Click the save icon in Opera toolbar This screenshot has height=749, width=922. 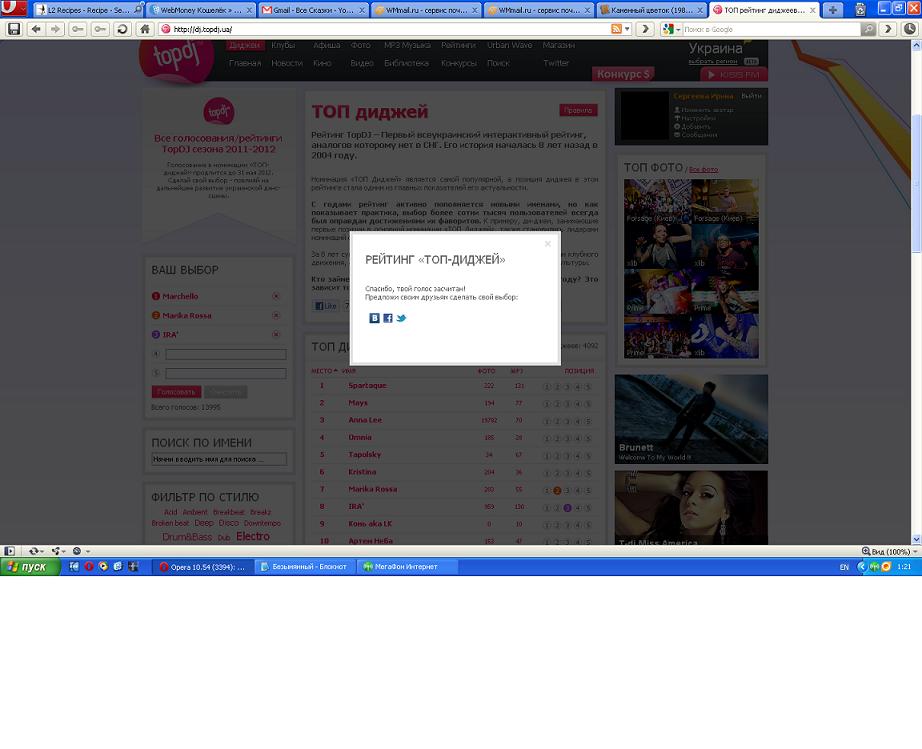pos(14,29)
